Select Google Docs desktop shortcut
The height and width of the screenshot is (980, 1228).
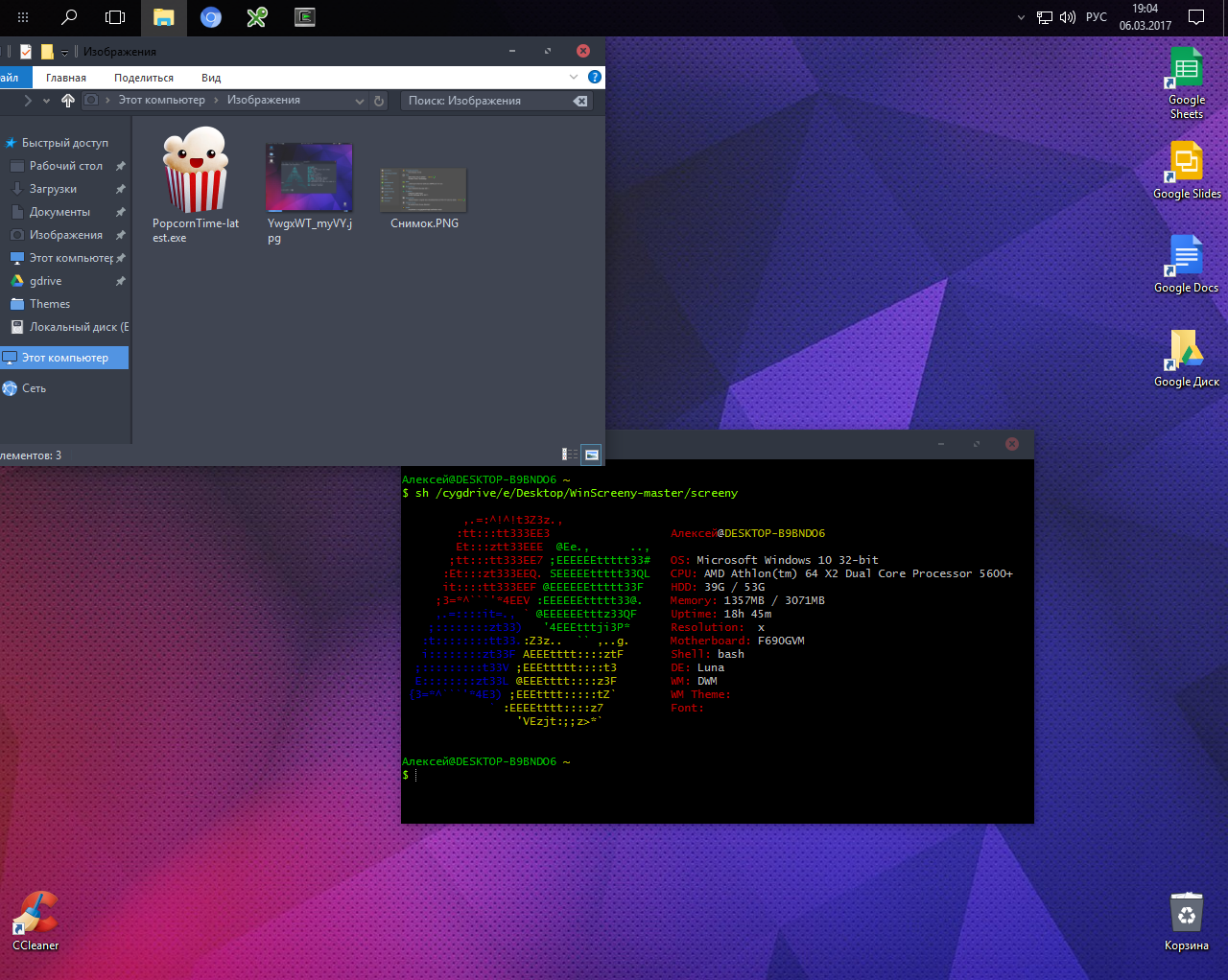tap(1187, 265)
